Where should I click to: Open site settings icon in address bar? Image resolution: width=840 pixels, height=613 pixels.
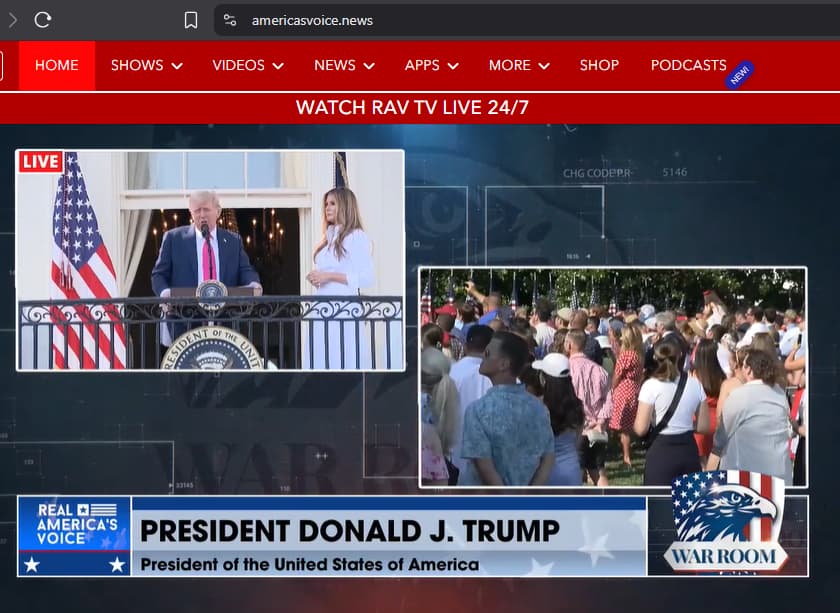coord(230,20)
